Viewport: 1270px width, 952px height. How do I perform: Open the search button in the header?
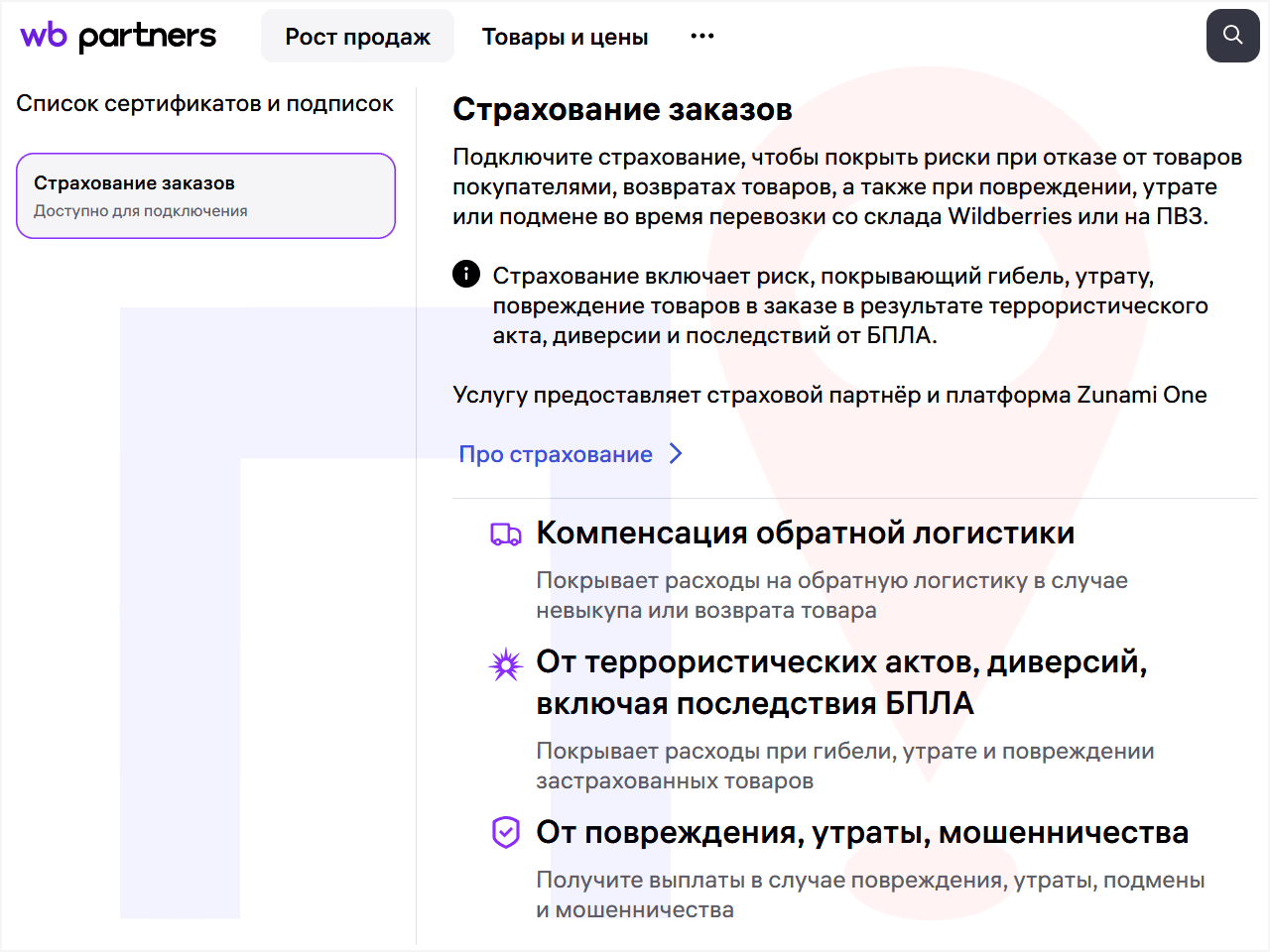1232,36
